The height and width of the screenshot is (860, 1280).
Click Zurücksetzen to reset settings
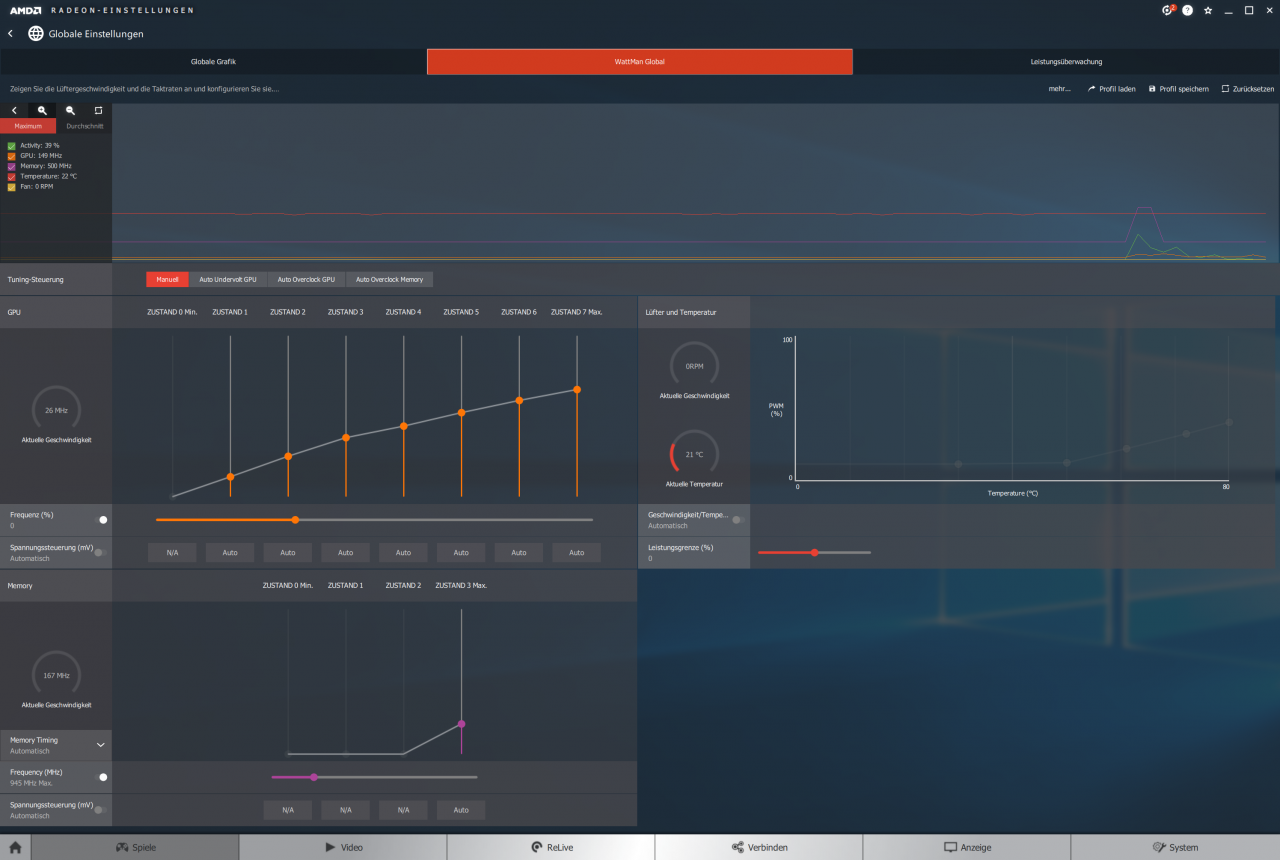pos(1248,89)
